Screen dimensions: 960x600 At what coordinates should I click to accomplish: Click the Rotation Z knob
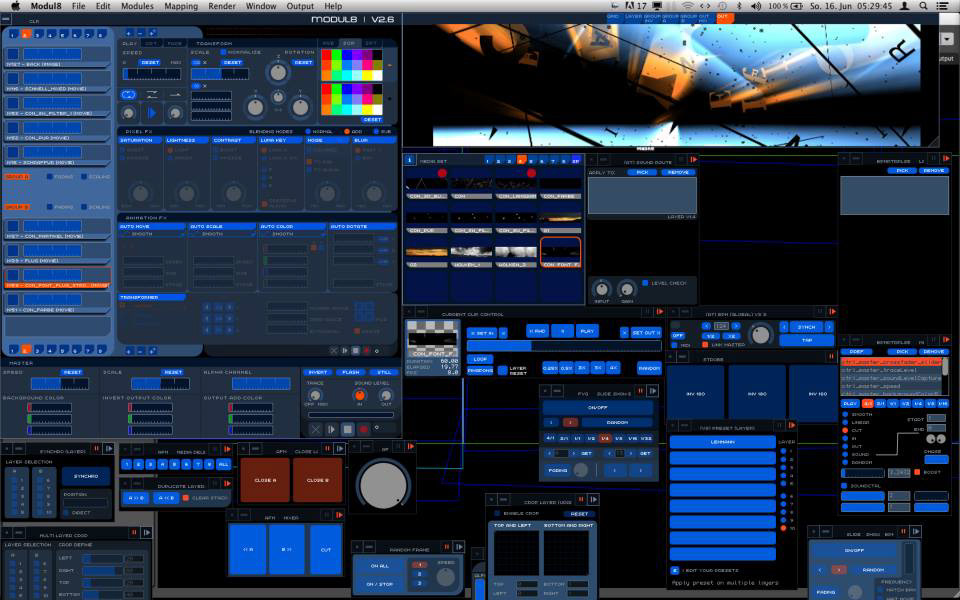point(278,72)
